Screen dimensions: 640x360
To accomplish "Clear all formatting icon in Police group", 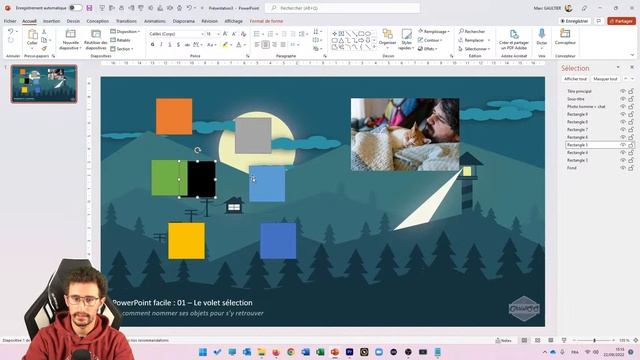I will 243,34.
